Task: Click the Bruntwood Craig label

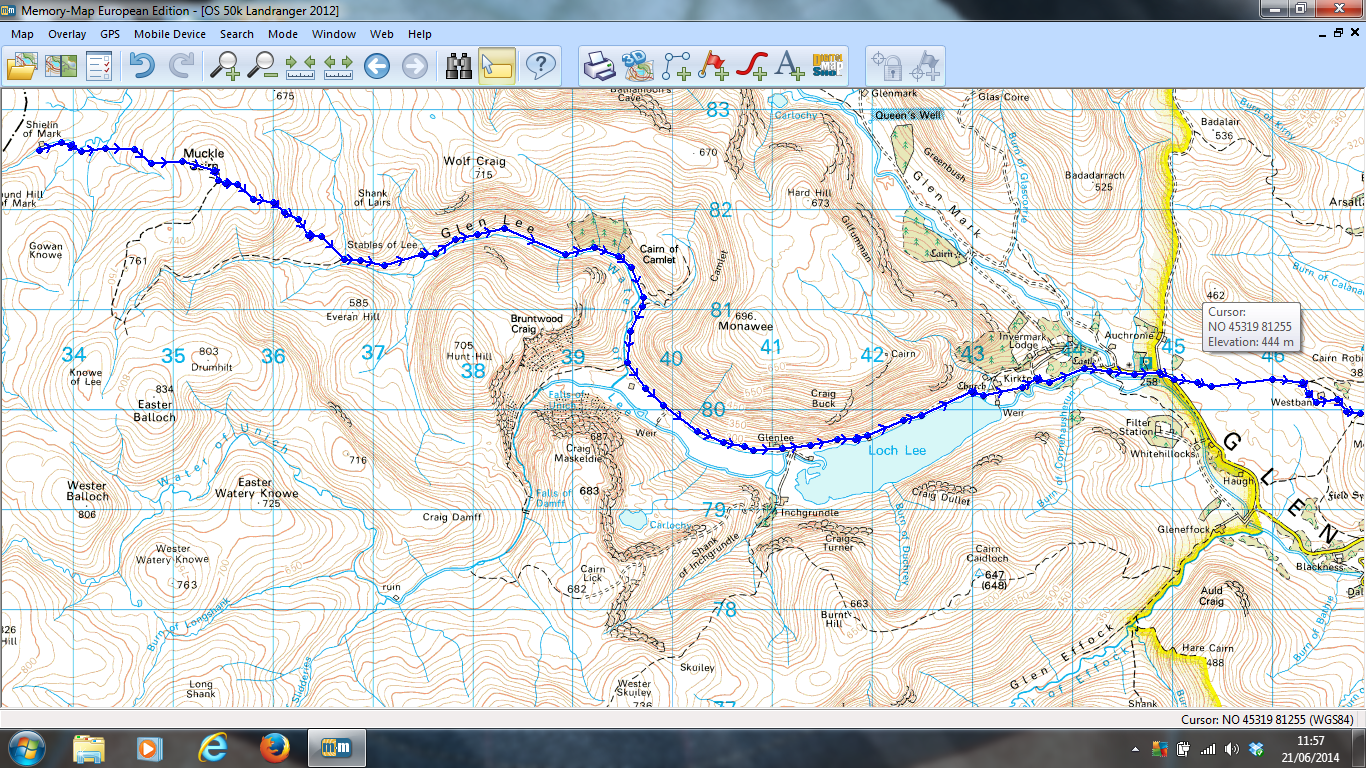Action: [x=537, y=324]
